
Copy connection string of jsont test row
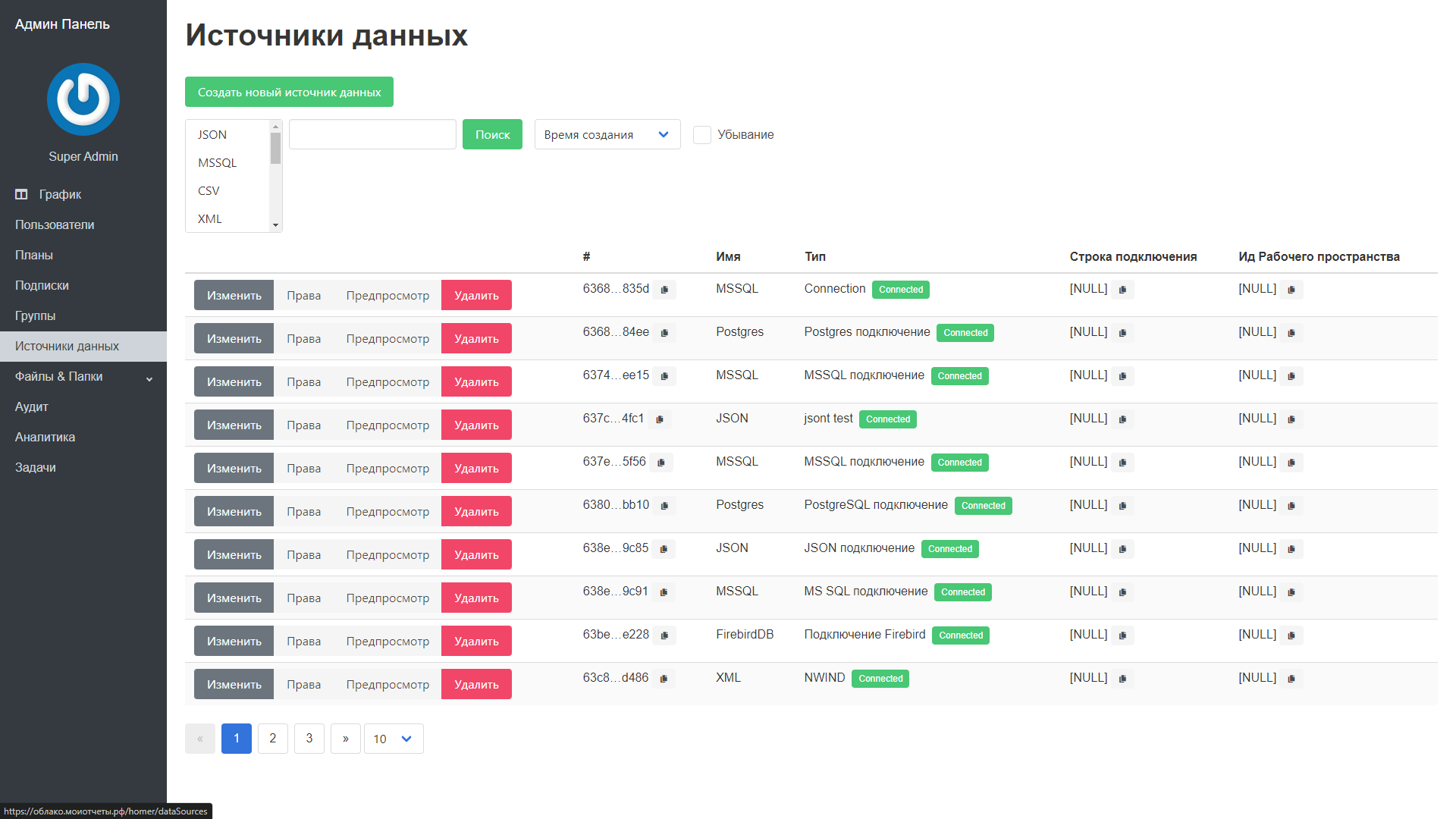coord(1122,419)
